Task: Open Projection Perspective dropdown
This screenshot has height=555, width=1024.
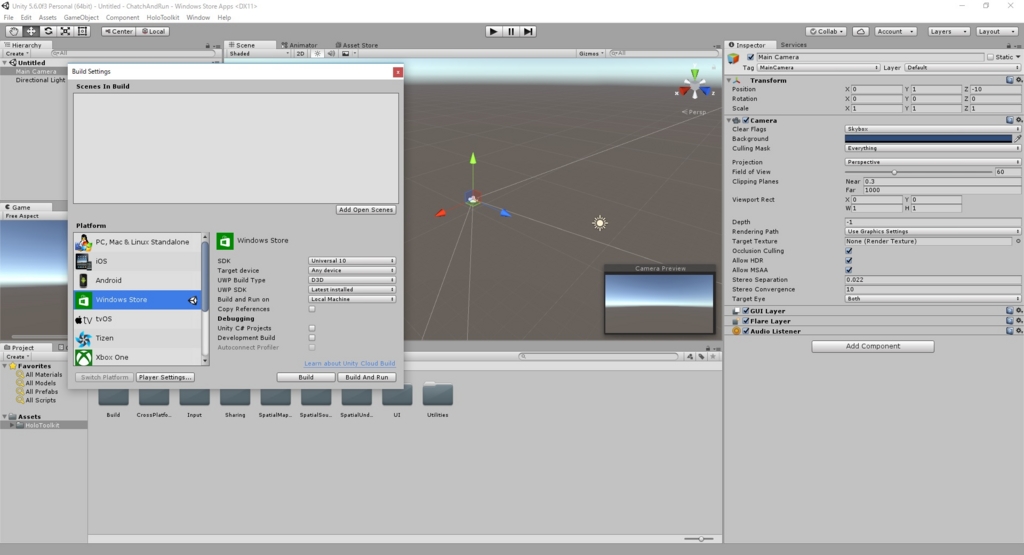Action: pos(933,162)
